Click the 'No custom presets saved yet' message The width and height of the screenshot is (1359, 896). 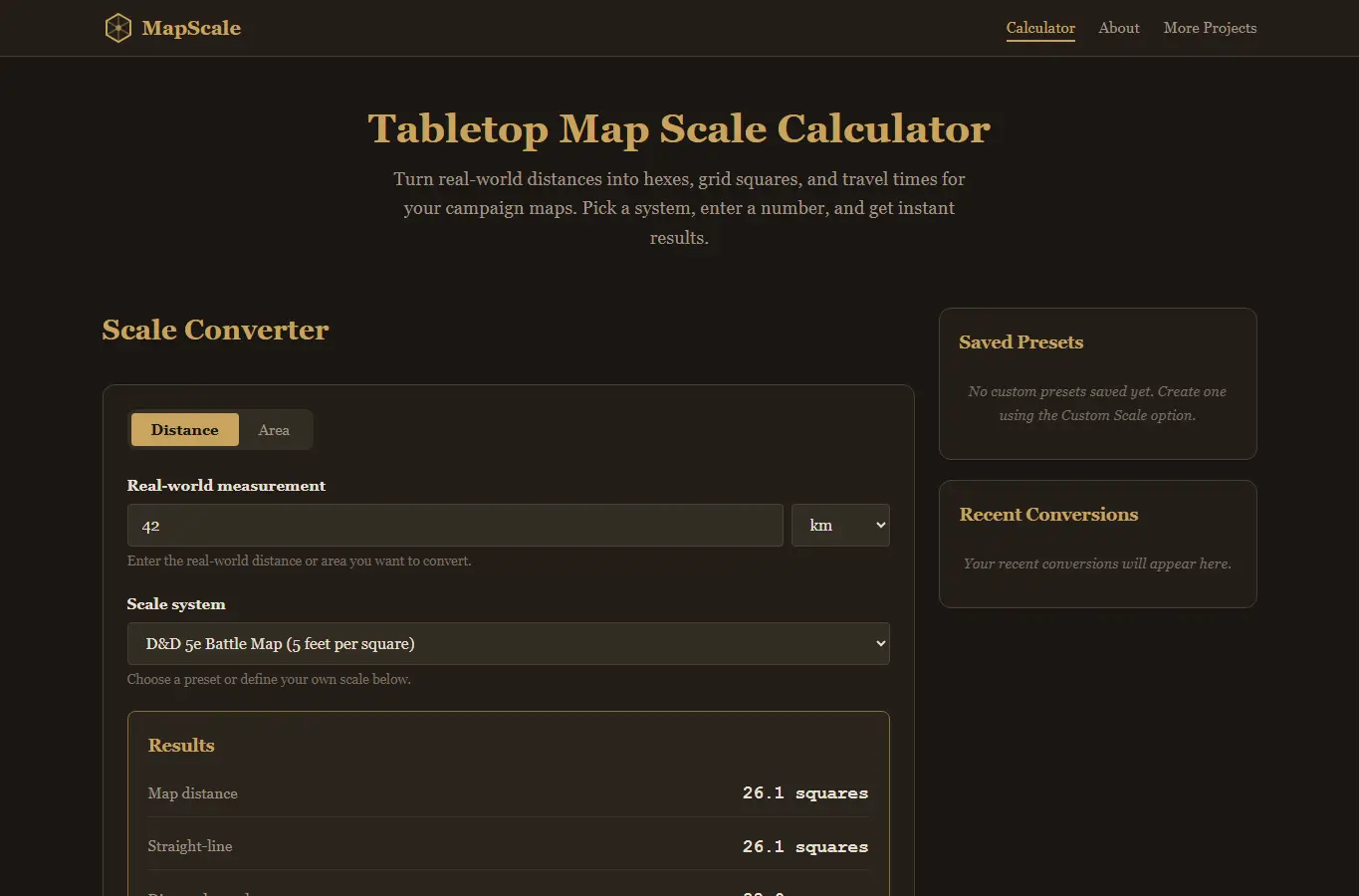point(1097,403)
